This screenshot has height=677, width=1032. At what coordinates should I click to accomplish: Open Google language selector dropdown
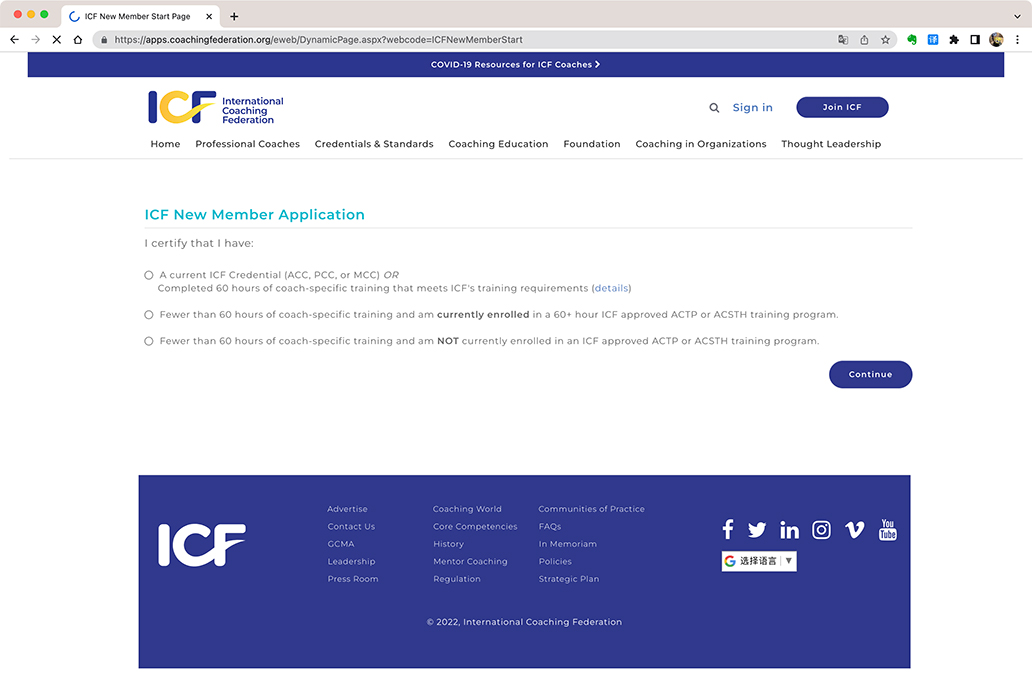click(x=759, y=561)
